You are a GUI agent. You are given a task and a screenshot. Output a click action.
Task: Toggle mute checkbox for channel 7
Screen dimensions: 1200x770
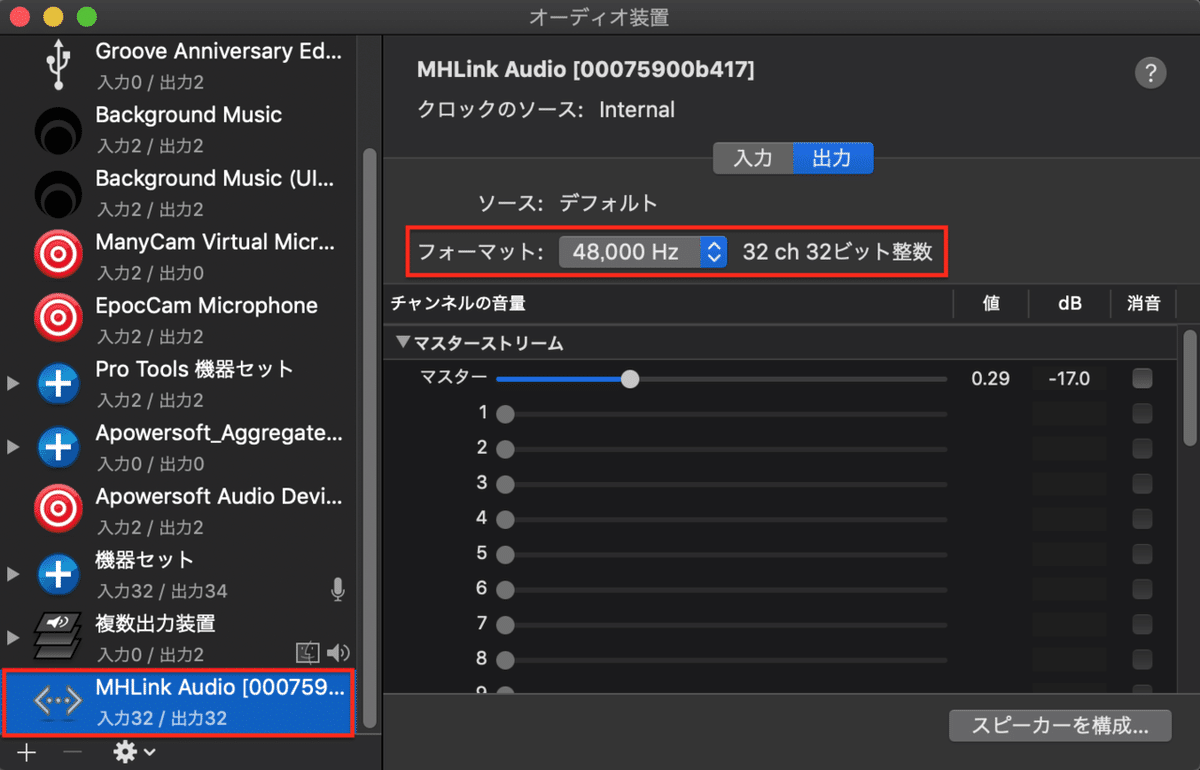pyautogui.click(x=1142, y=623)
